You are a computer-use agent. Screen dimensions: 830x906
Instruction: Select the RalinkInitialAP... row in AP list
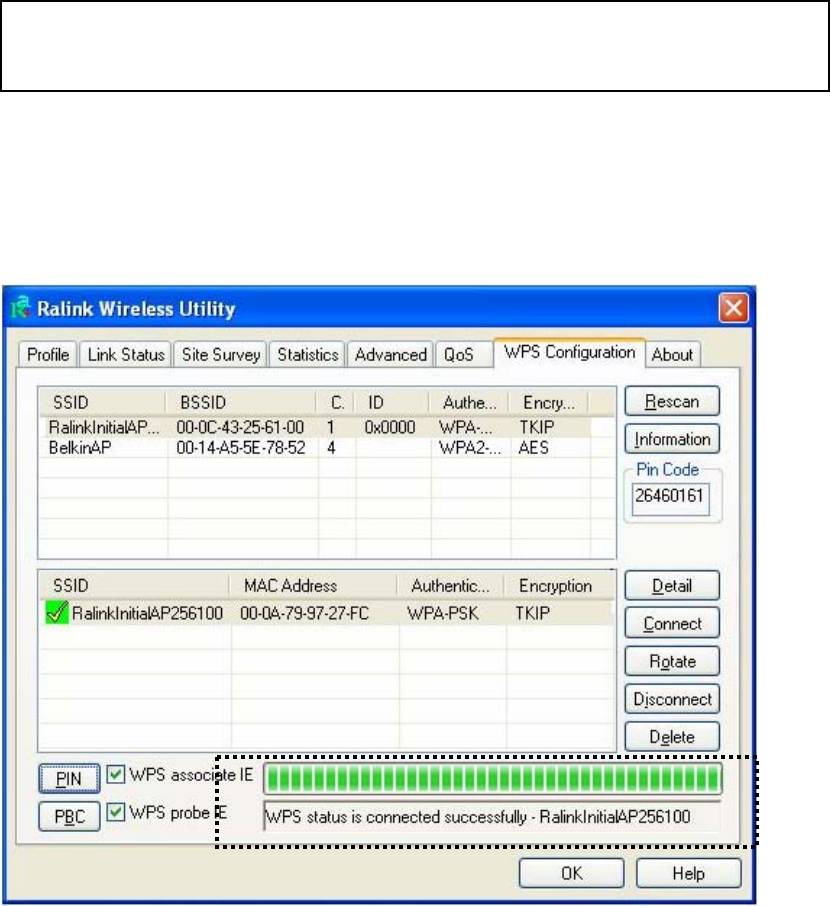[x=316, y=427]
